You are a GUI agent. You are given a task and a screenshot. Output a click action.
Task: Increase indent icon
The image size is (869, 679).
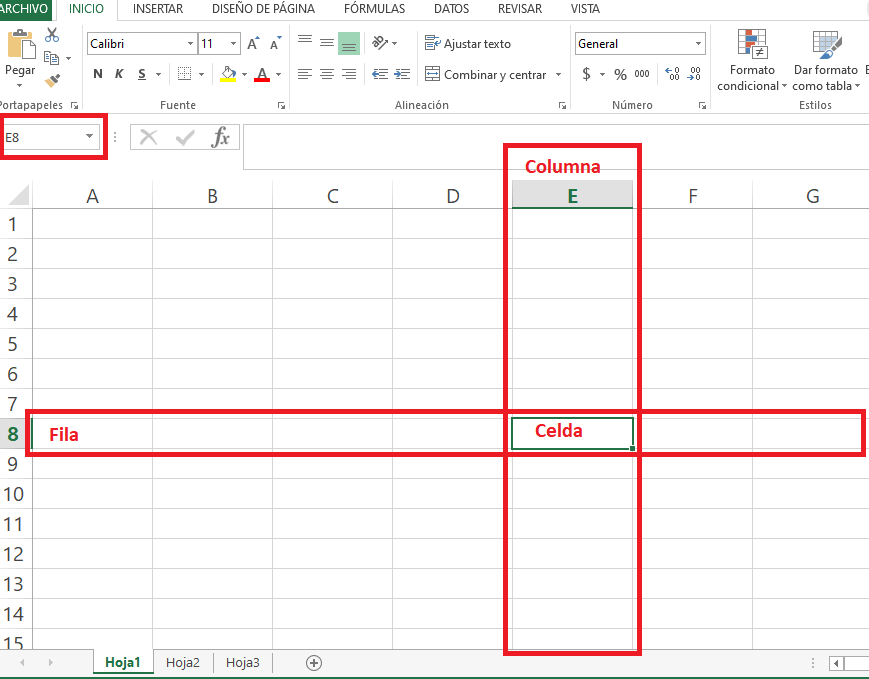point(402,74)
